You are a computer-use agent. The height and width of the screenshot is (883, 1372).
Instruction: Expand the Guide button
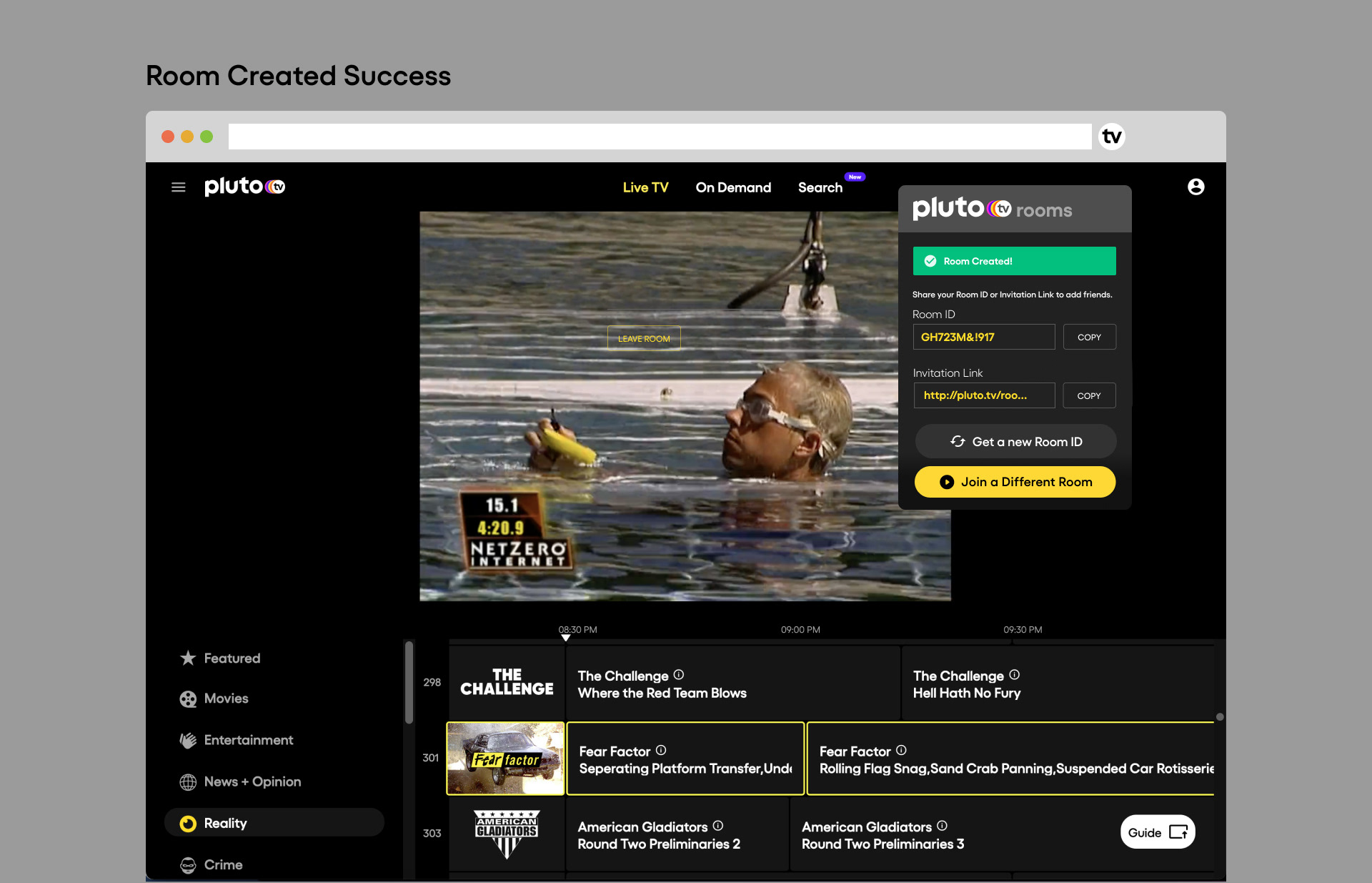click(x=1158, y=832)
